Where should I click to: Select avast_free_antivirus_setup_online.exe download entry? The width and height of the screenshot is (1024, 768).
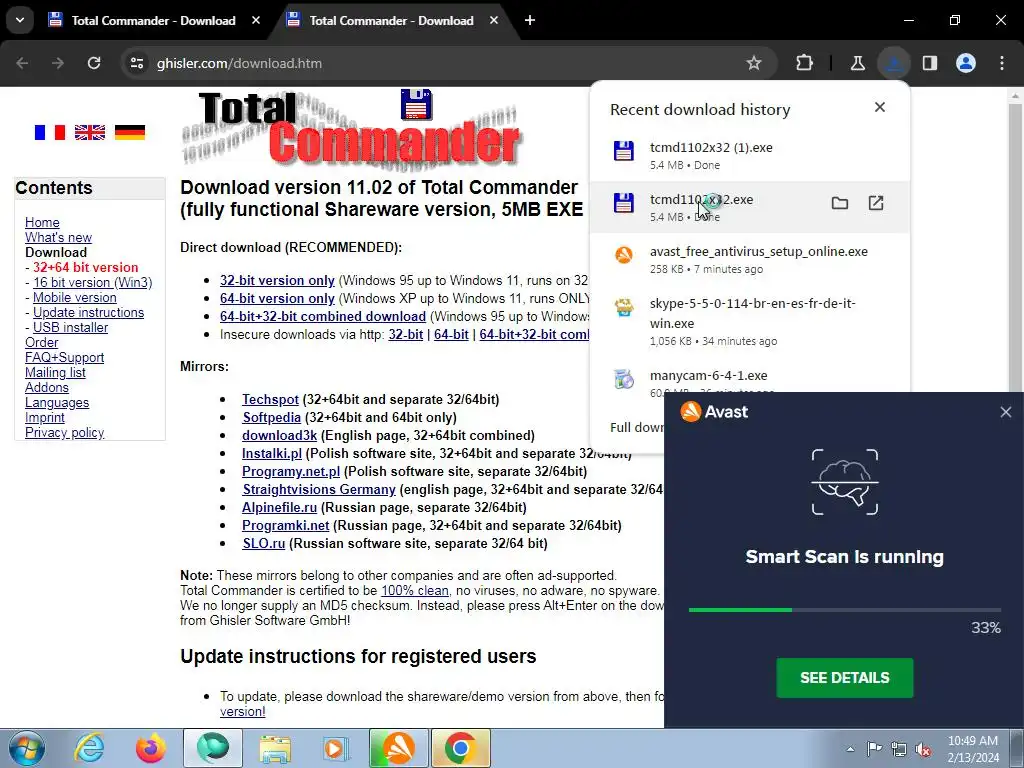coord(749,259)
